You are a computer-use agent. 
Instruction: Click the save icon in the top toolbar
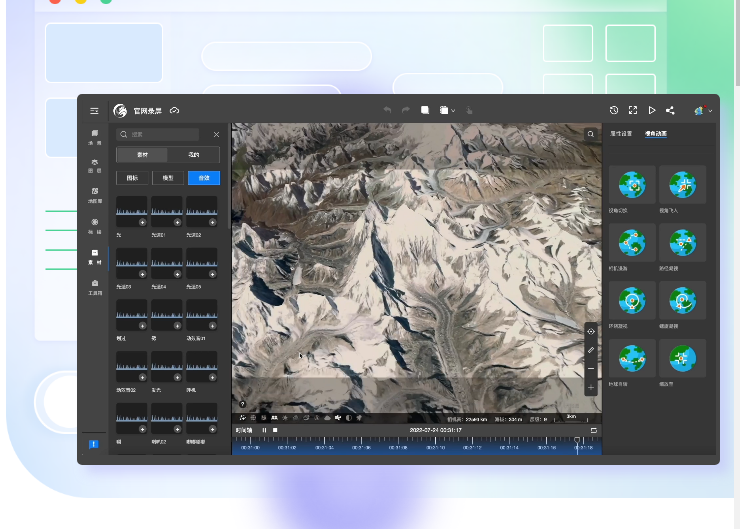[425, 110]
